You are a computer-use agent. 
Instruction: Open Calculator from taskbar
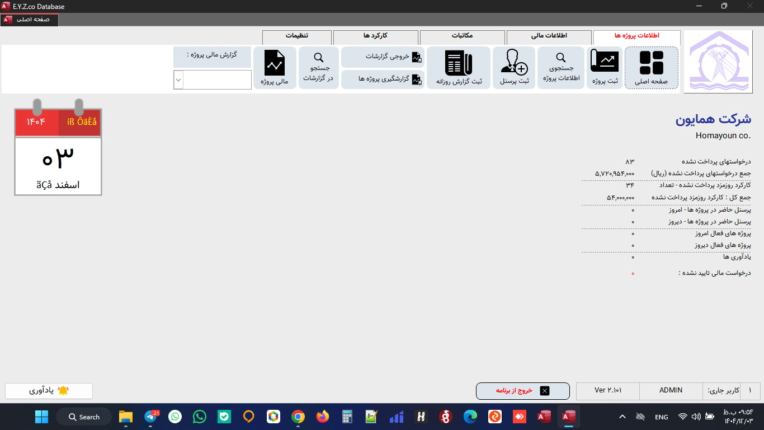pyautogui.click(x=347, y=417)
